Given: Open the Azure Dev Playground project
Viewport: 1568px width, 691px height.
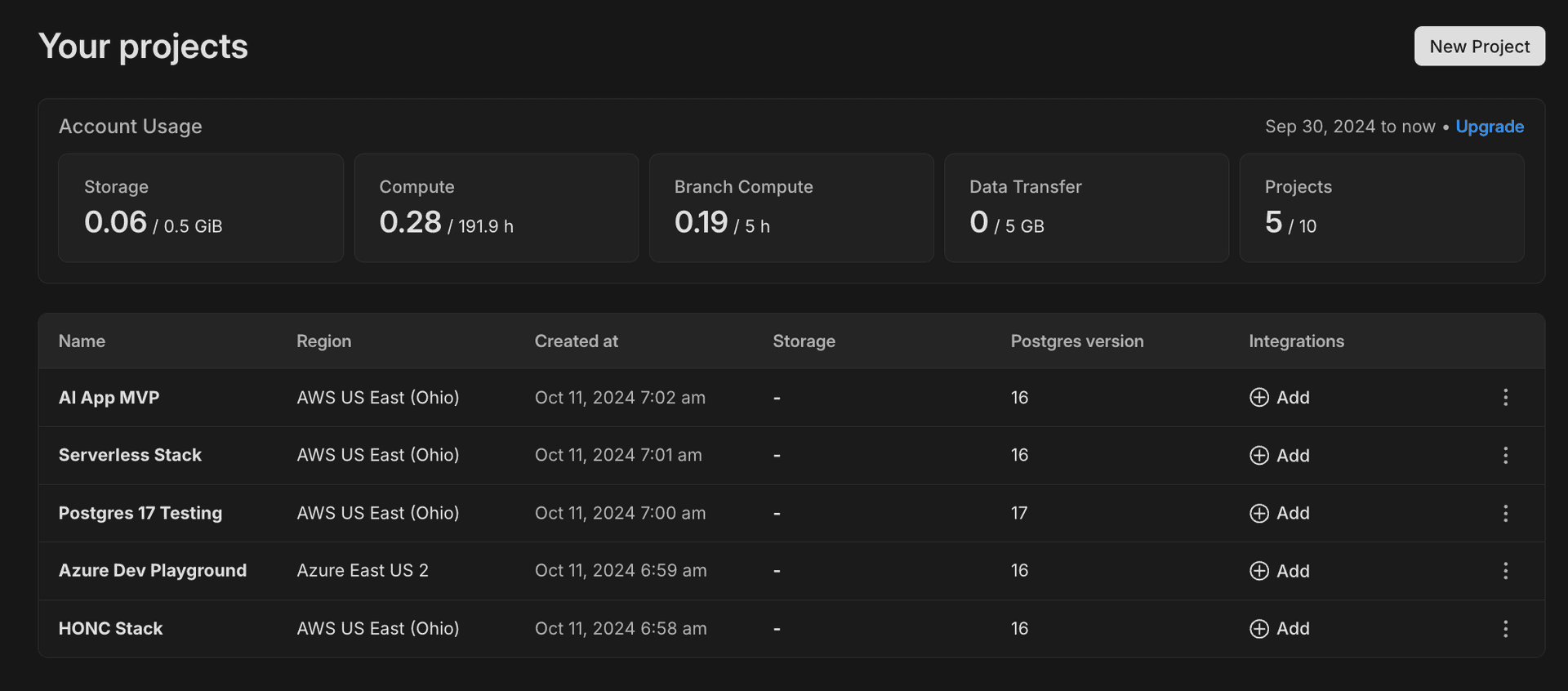Looking at the screenshot, I should (153, 571).
